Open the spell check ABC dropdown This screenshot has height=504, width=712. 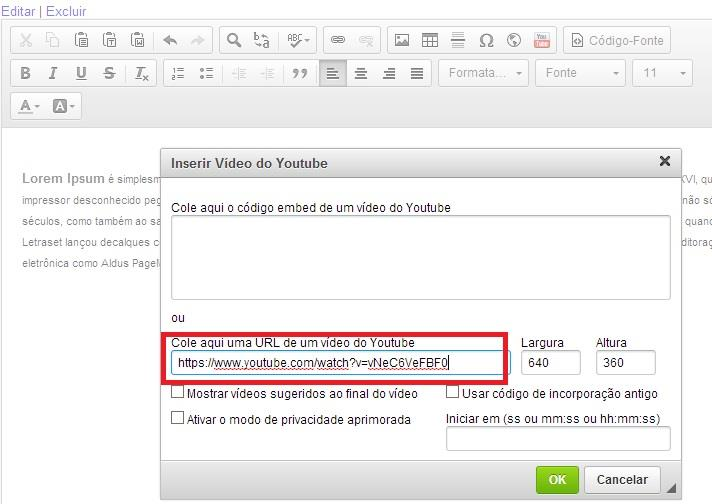point(298,40)
